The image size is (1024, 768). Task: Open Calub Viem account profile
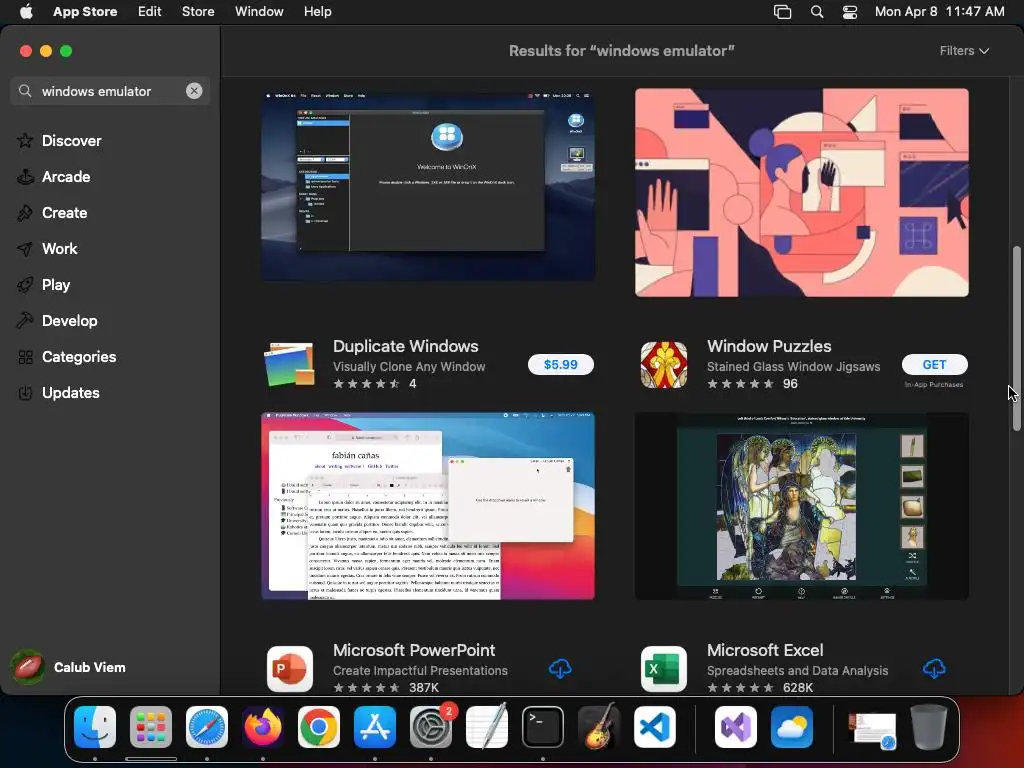(x=69, y=667)
